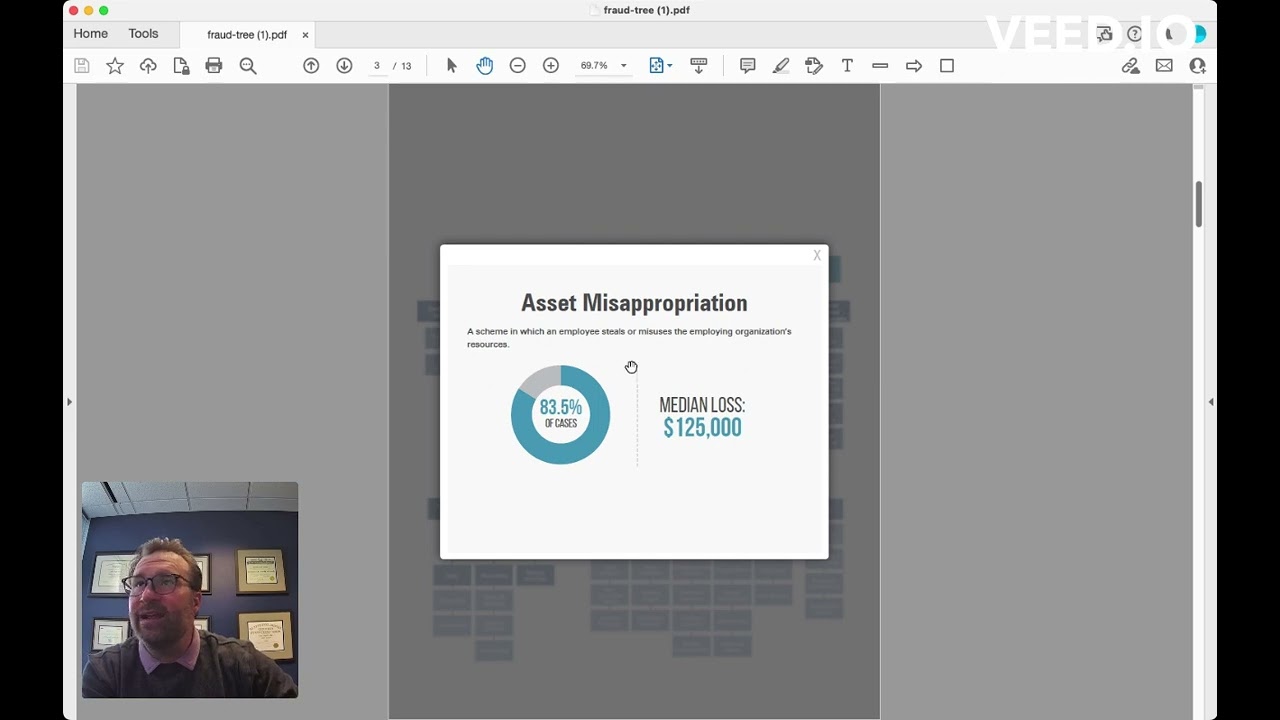The image size is (1280, 720).
Task: Select the Line drawing tool
Action: pos(880,66)
